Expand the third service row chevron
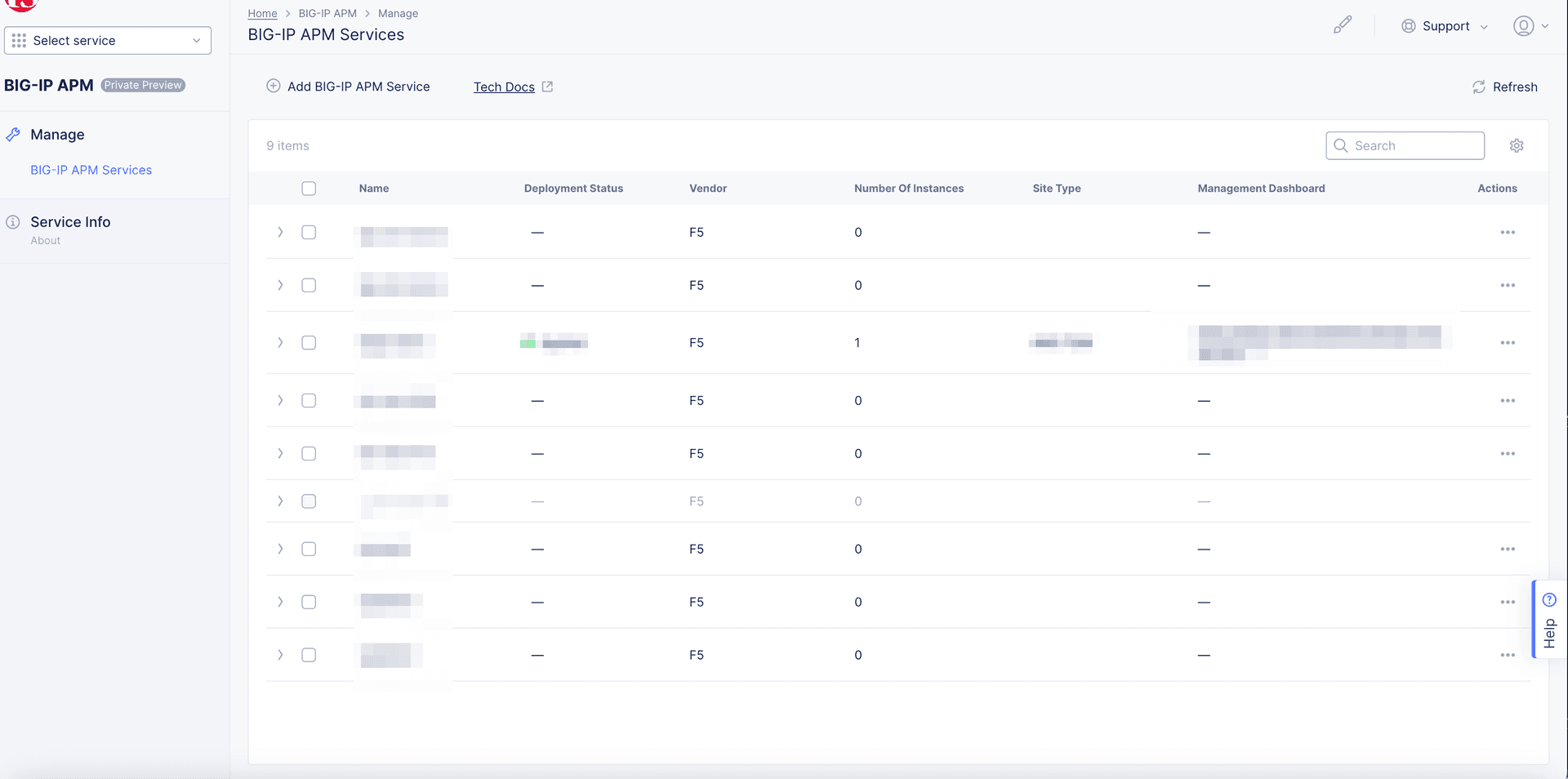1568x779 pixels. [279, 343]
